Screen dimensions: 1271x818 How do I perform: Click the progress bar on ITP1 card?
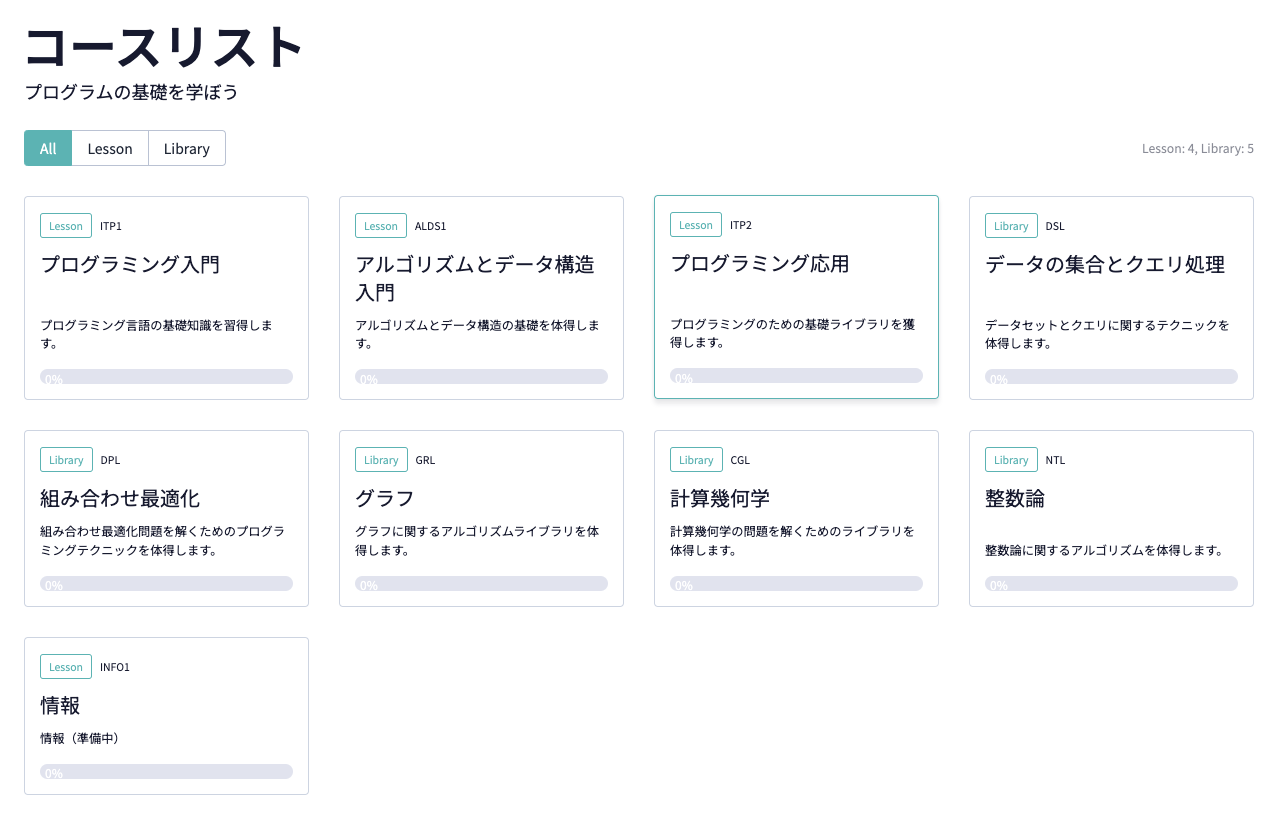tap(166, 377)
